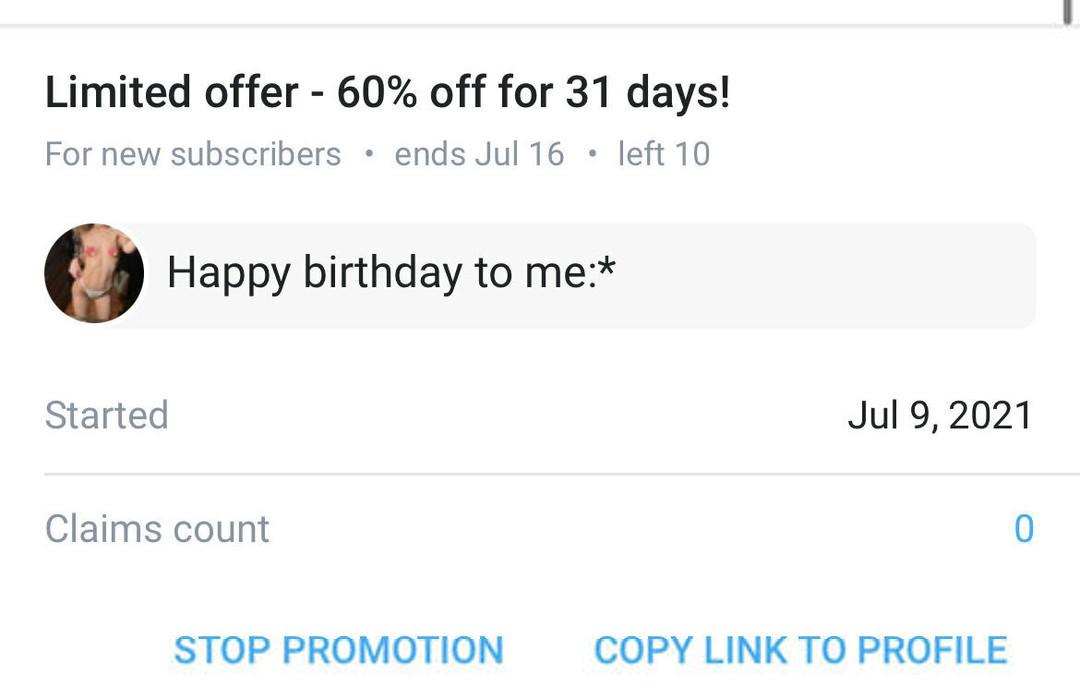The height and width of the screenshot is (687, 1080).
Task: Click the 'Started' row label
Action: [106, 415]
